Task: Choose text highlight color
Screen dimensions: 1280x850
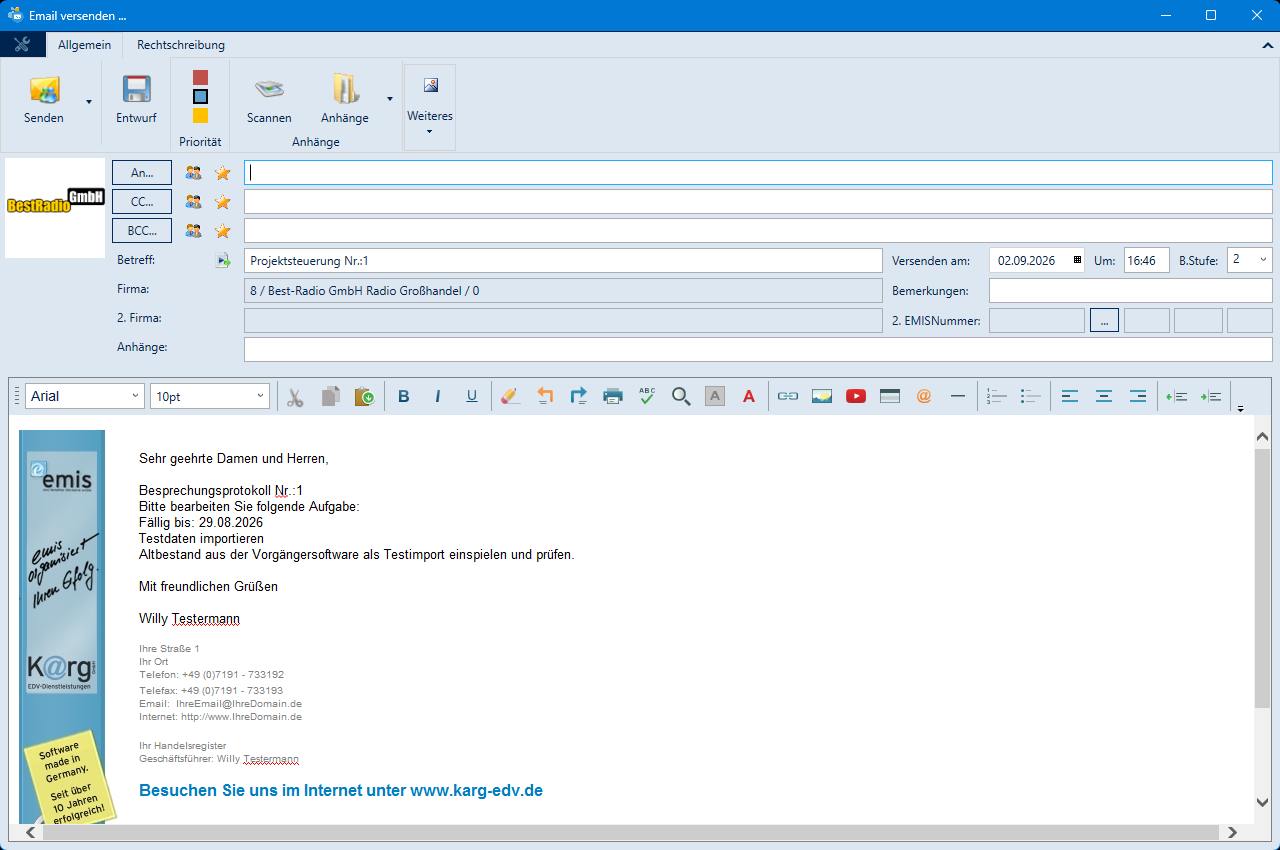Action: pyautogui.click(x=715, y=396)
